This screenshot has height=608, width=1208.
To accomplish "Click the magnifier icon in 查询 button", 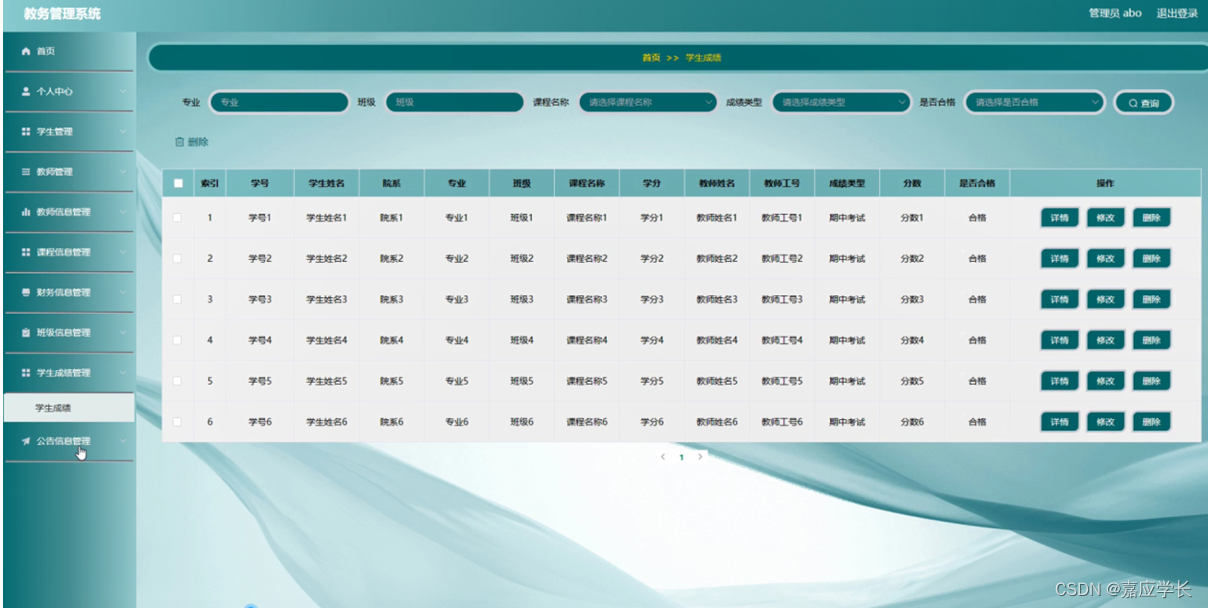I will [x=1133, y=103].
